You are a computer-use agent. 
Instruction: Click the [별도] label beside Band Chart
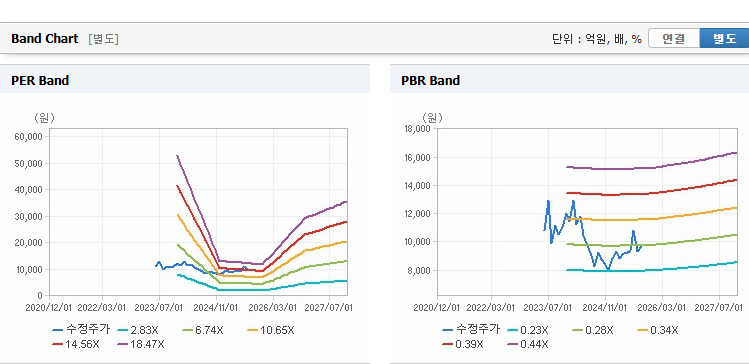point(103,39)
